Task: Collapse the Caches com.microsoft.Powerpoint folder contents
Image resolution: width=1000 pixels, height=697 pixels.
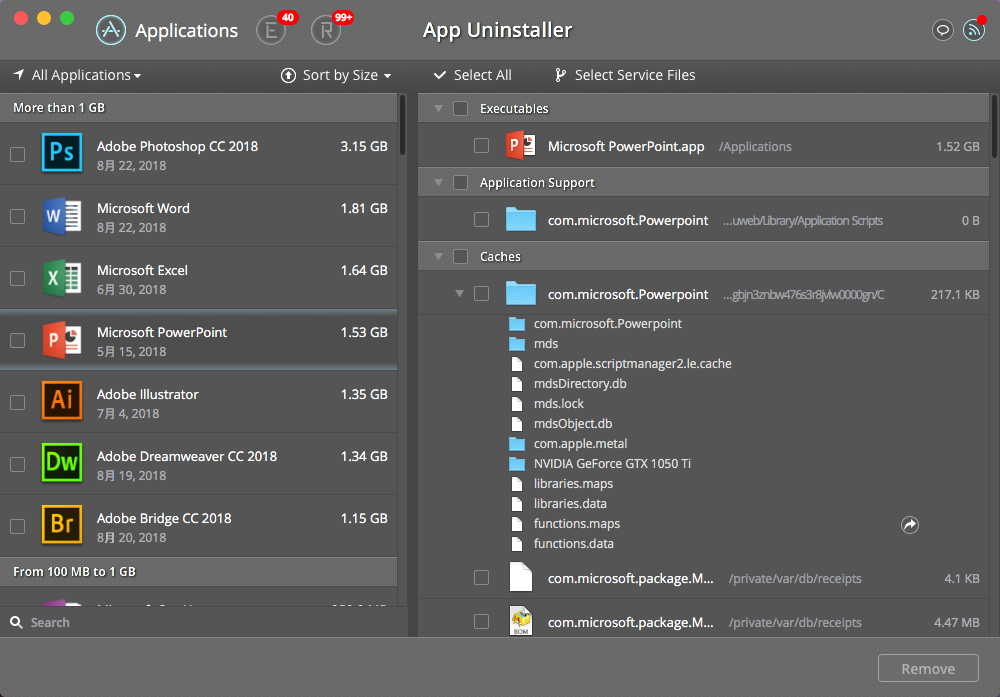Action: [x=459, y=294]
